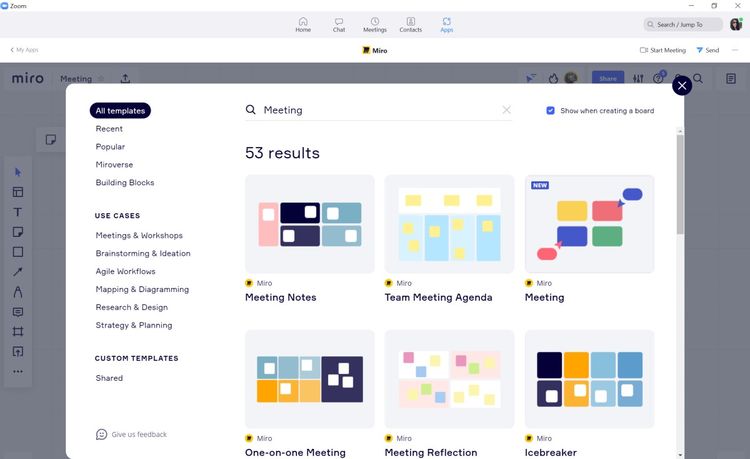Select the shape rectangle tool
This screenshot has width=750, height=459.
click(18, 252)
